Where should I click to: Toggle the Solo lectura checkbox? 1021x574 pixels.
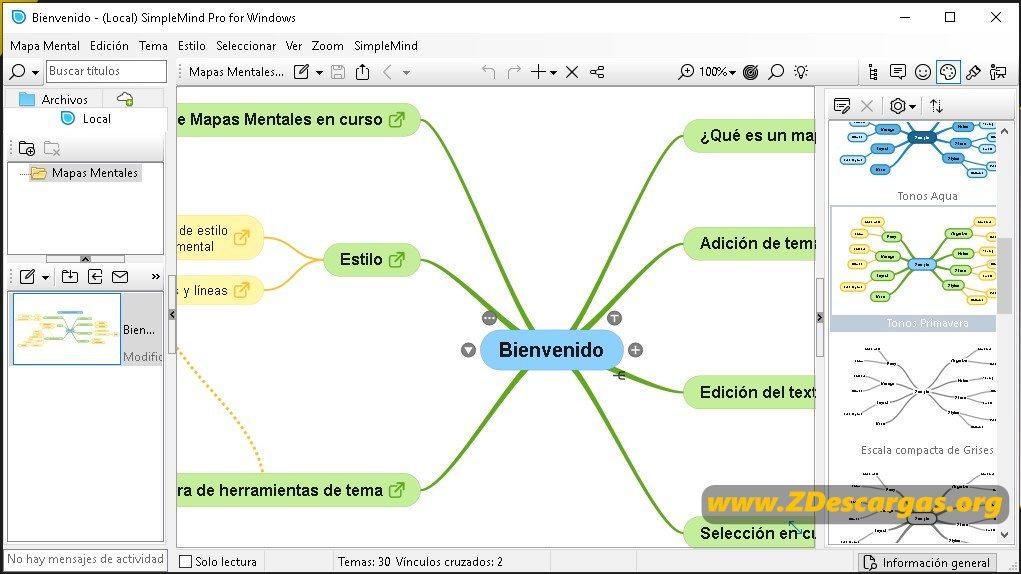pos(186,562)
